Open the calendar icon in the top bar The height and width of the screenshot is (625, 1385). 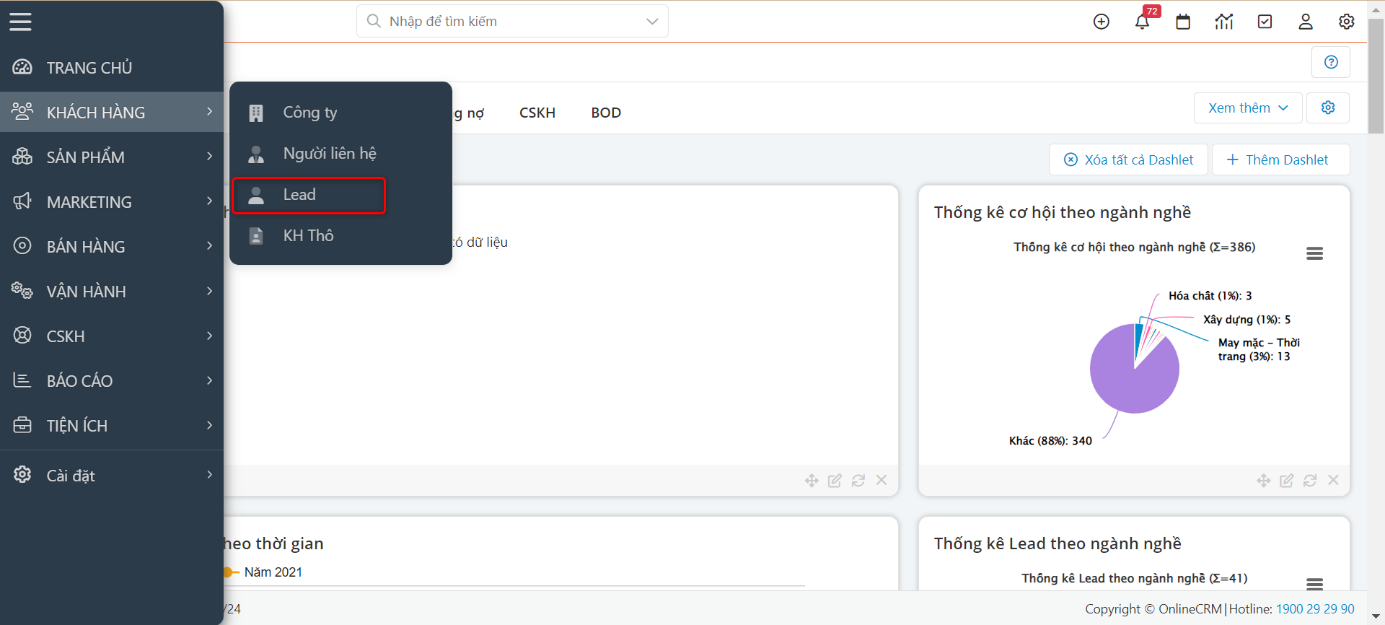coord(1183,21)
